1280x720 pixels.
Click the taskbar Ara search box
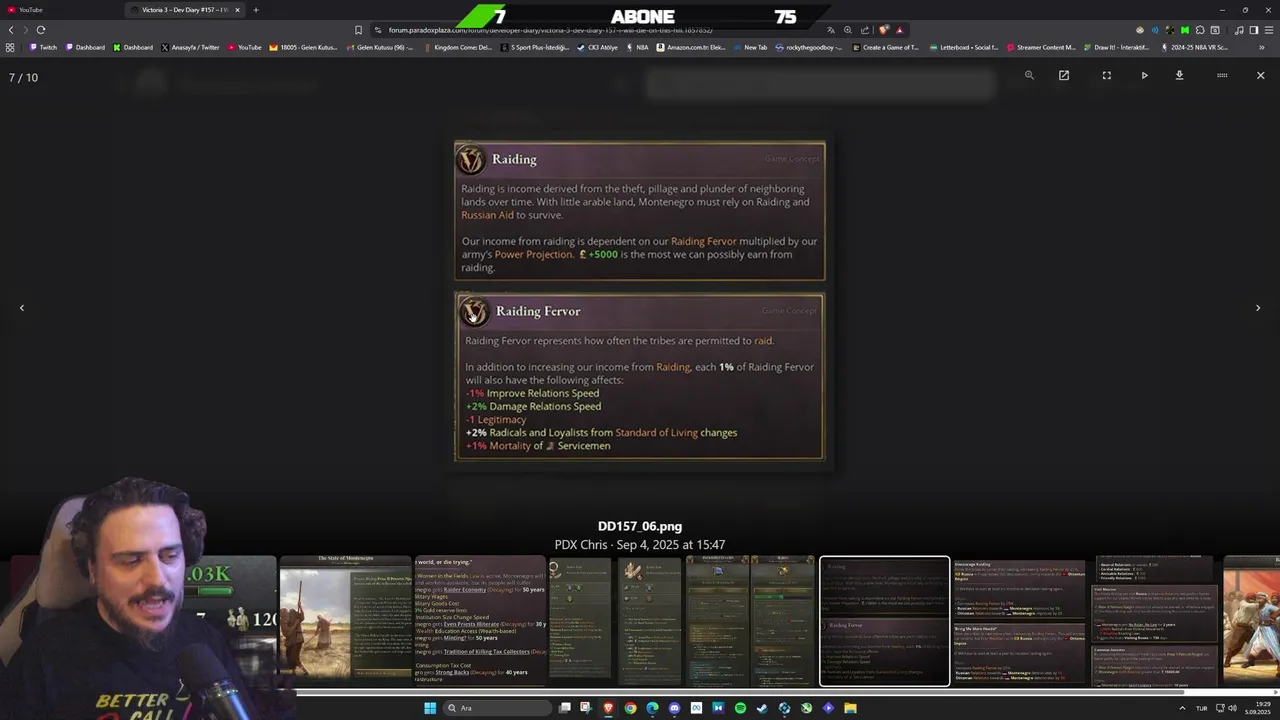tap(495, 708)
